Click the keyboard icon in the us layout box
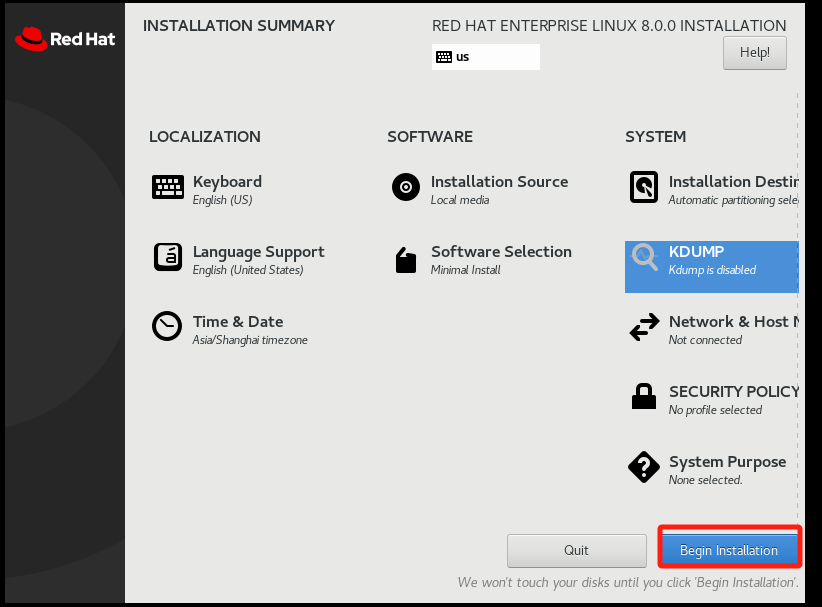 click(444, 57)
